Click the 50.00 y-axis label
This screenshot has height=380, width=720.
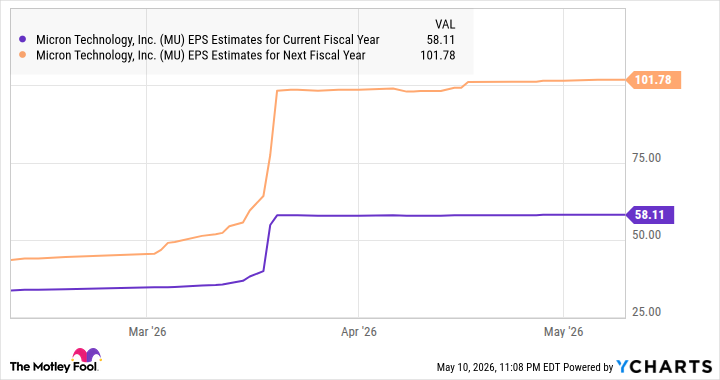point(647,235)
